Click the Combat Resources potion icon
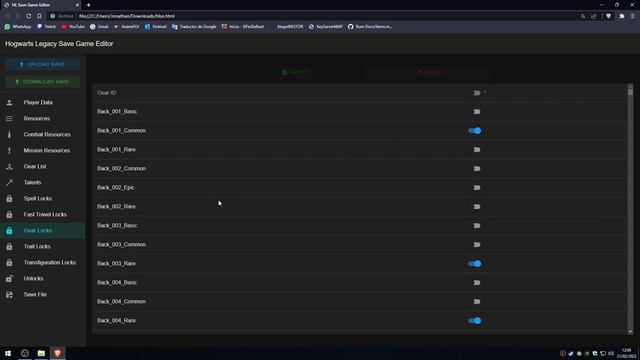The width and height of the screenshot is (640, 360). coord(9,134)
